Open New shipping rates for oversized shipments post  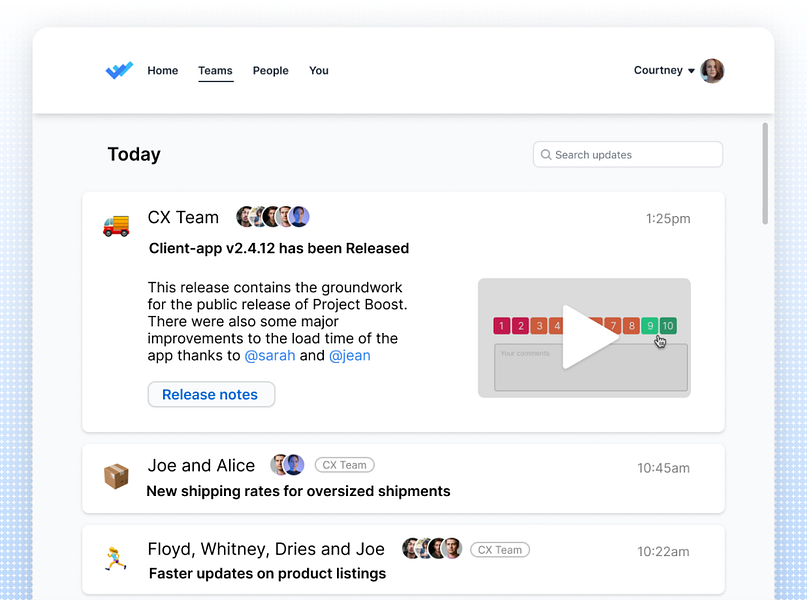[x=299, y=491]
